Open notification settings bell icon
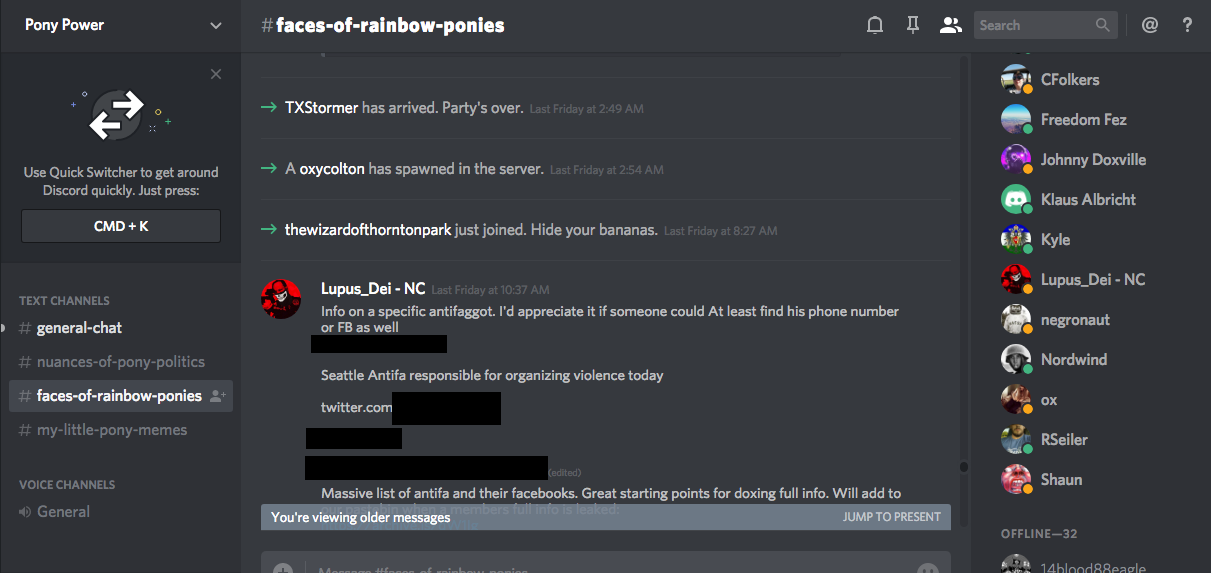The height and width of the screenshot is (573, 1211). (x=875, y=26)
